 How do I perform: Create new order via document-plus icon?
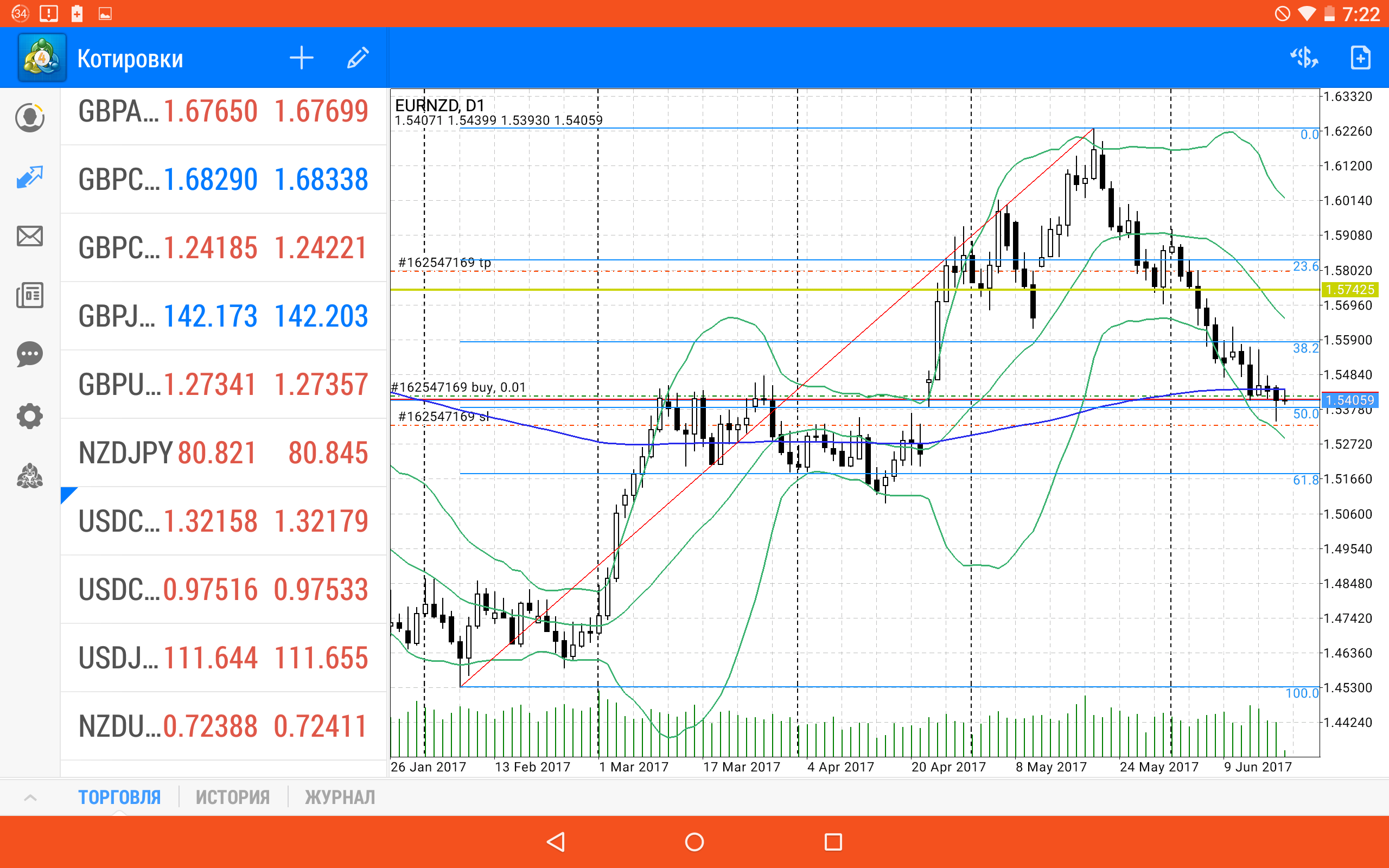[x=1360, y=58]
